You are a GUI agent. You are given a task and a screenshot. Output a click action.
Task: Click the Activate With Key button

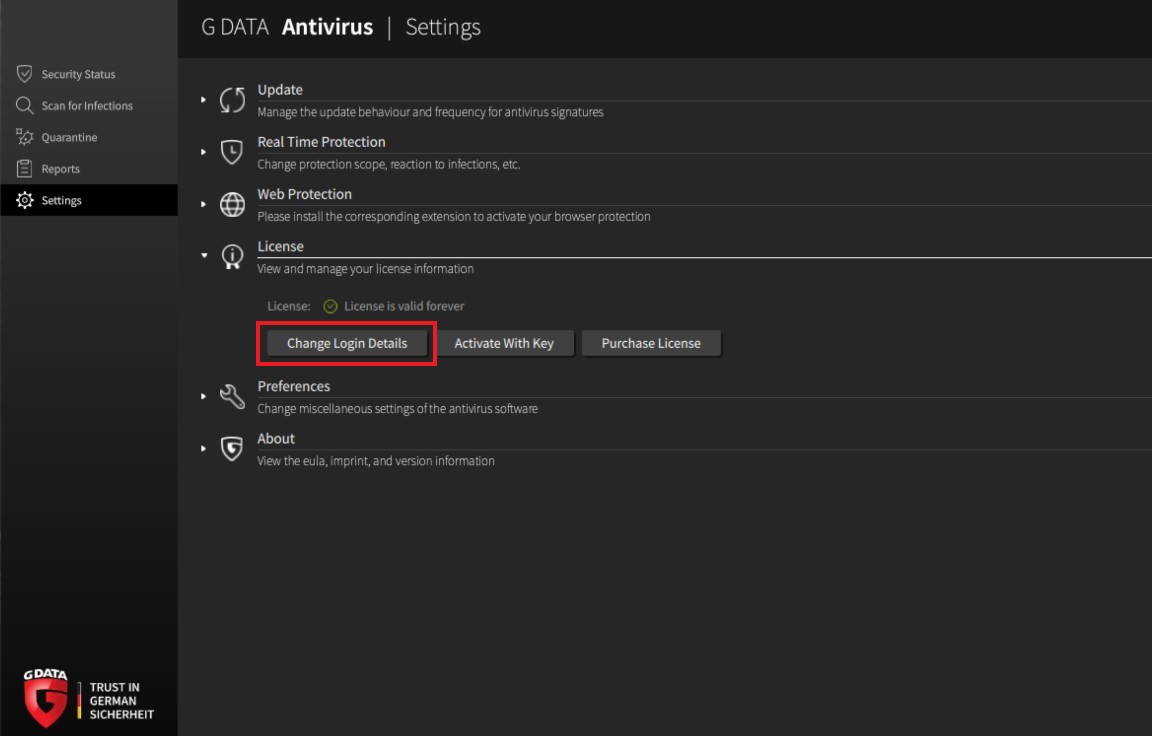pos(504,343)
